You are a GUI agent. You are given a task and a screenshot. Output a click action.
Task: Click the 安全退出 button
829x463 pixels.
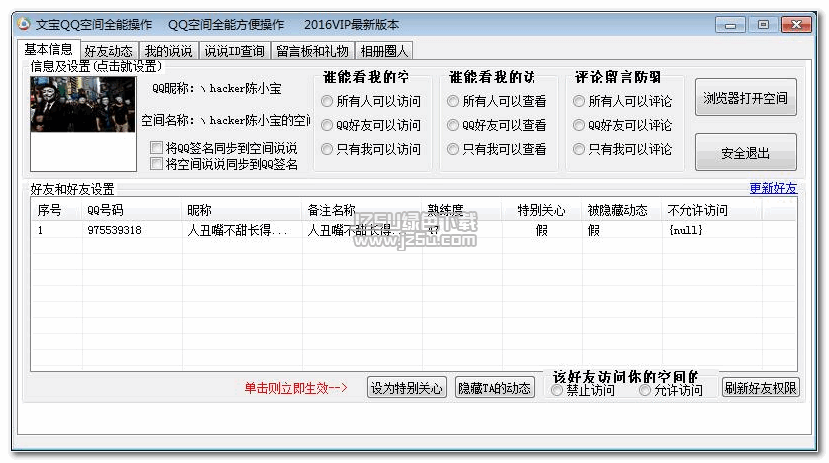pyautogui.click(x=745, y=153)
